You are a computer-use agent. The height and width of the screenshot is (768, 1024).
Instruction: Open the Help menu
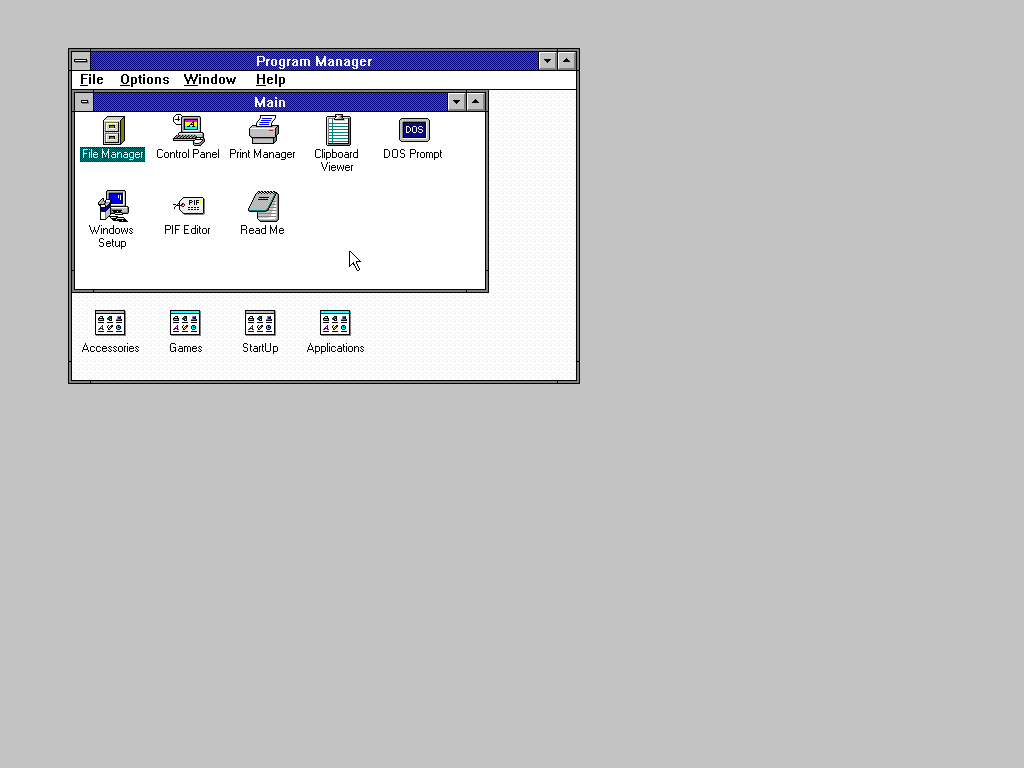tap(270, 80)
